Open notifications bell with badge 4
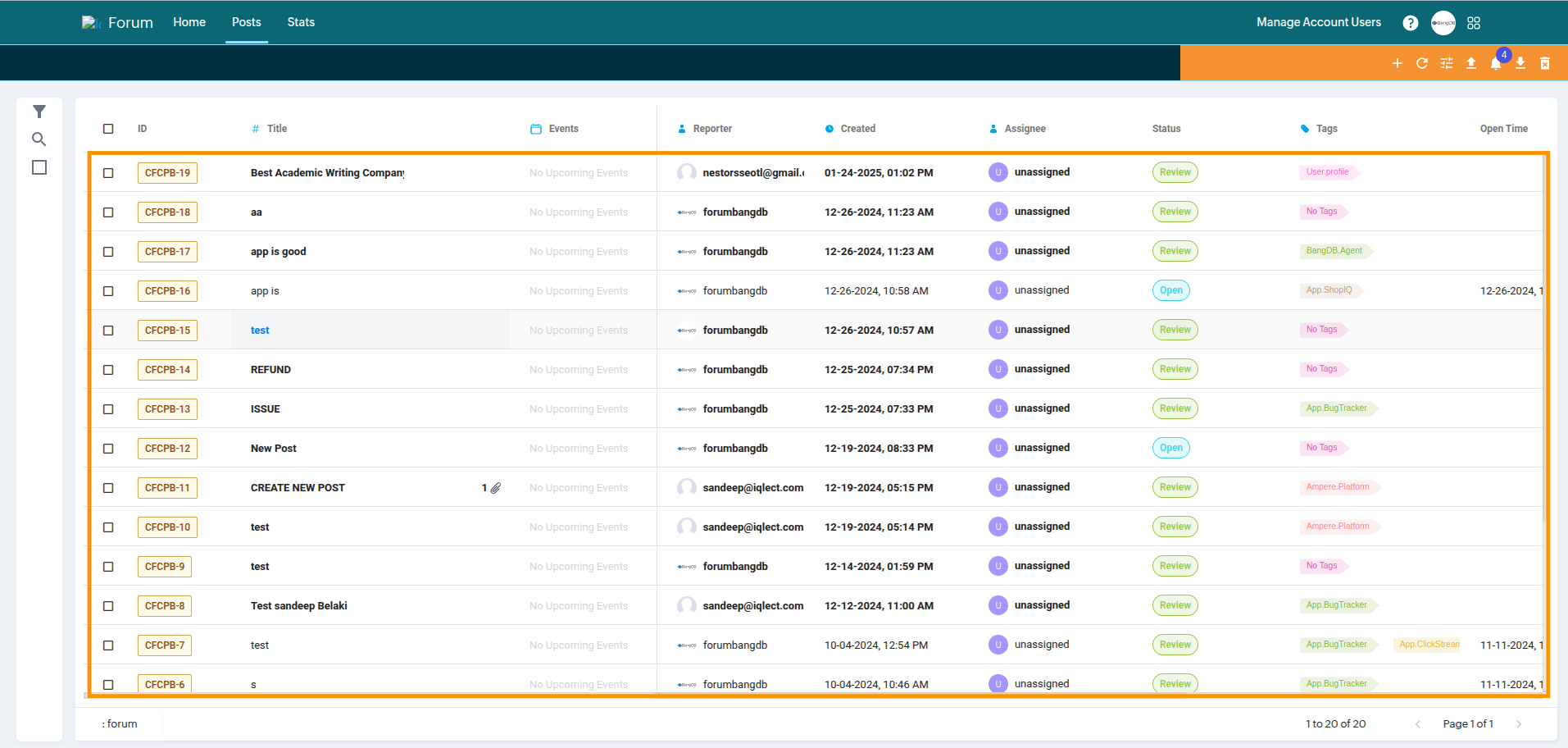Viewport: 1568px width, 748px height. click(1496, 63)
